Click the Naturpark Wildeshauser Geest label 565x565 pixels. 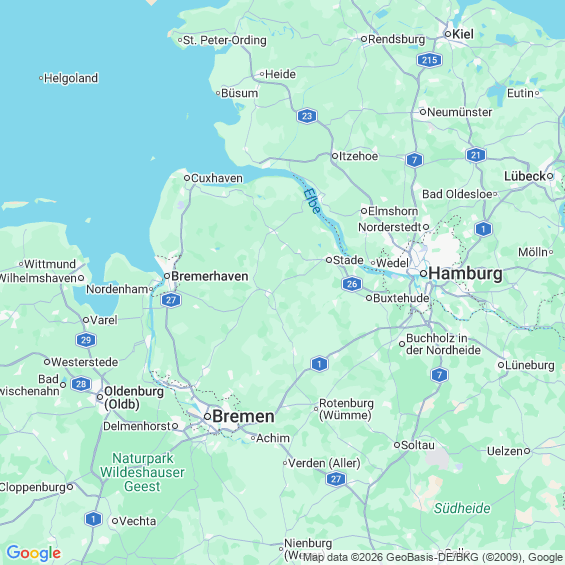[142, 472]
